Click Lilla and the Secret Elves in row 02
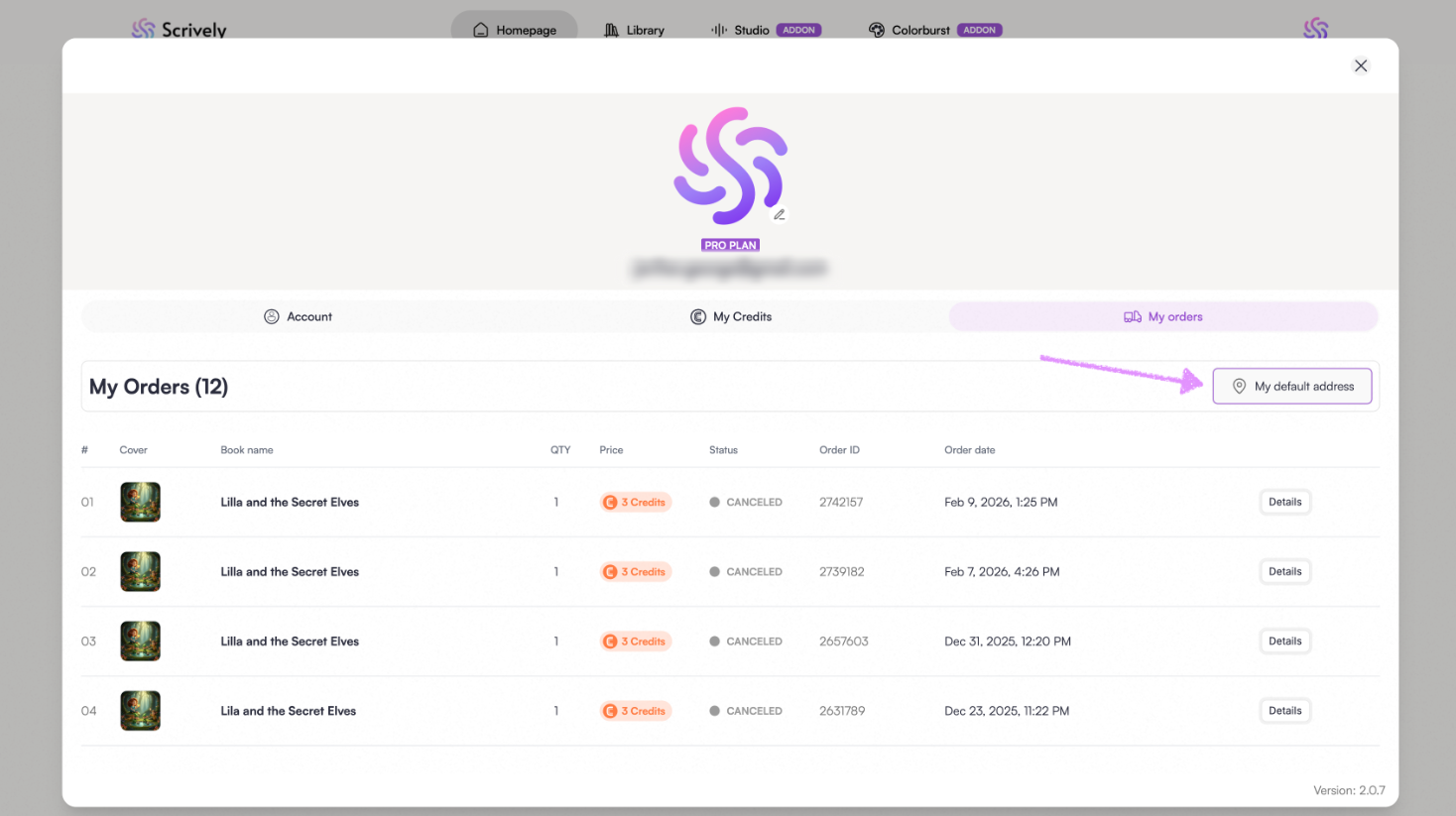This screenshot has width=1456, height=816. pyautogui.click(x=290, y=571)
